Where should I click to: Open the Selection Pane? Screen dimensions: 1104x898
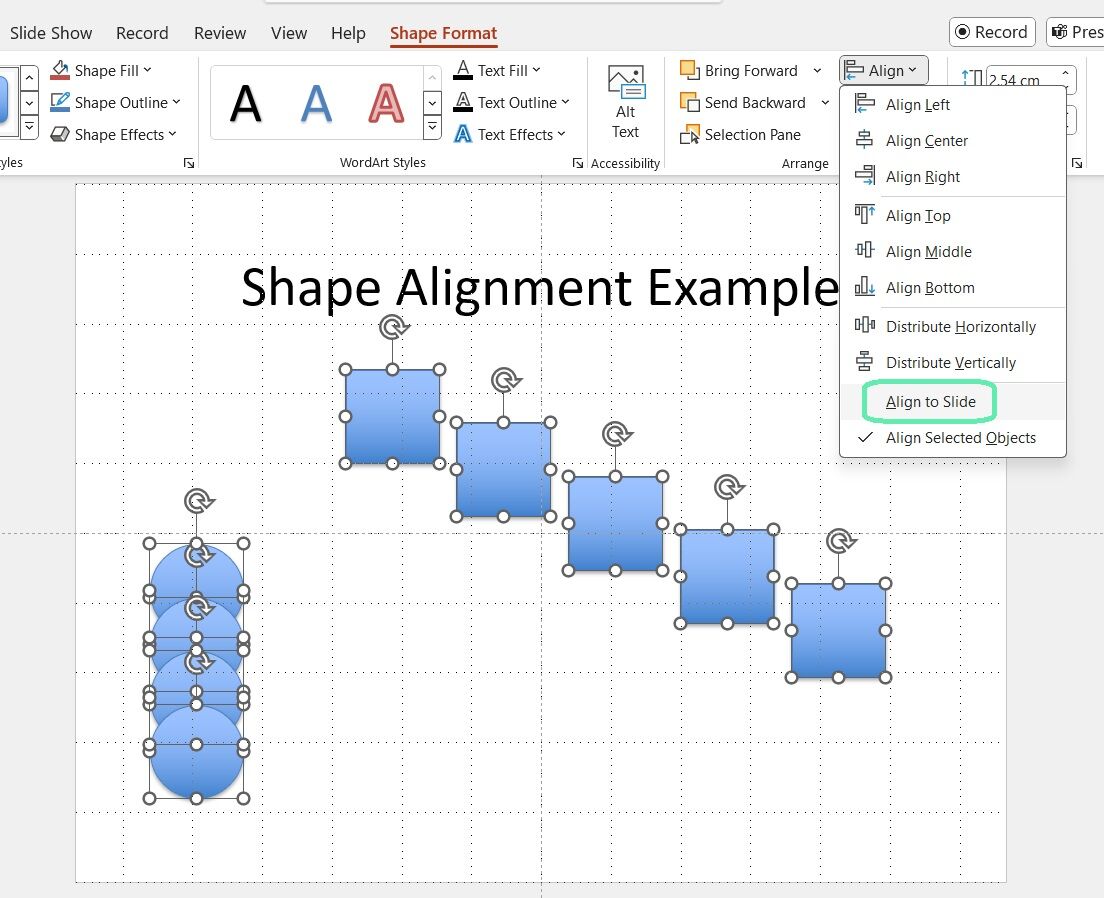click(x=740, y=135)
